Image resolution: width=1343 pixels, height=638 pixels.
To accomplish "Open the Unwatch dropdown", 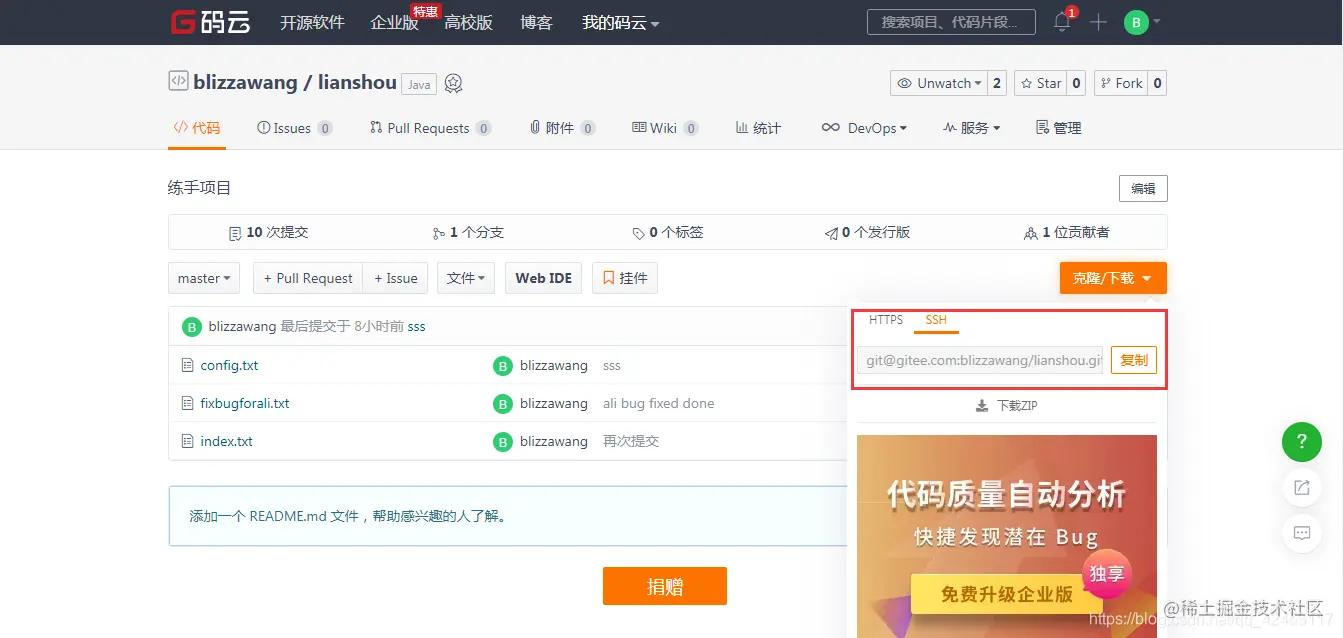I will click(938, 83).
